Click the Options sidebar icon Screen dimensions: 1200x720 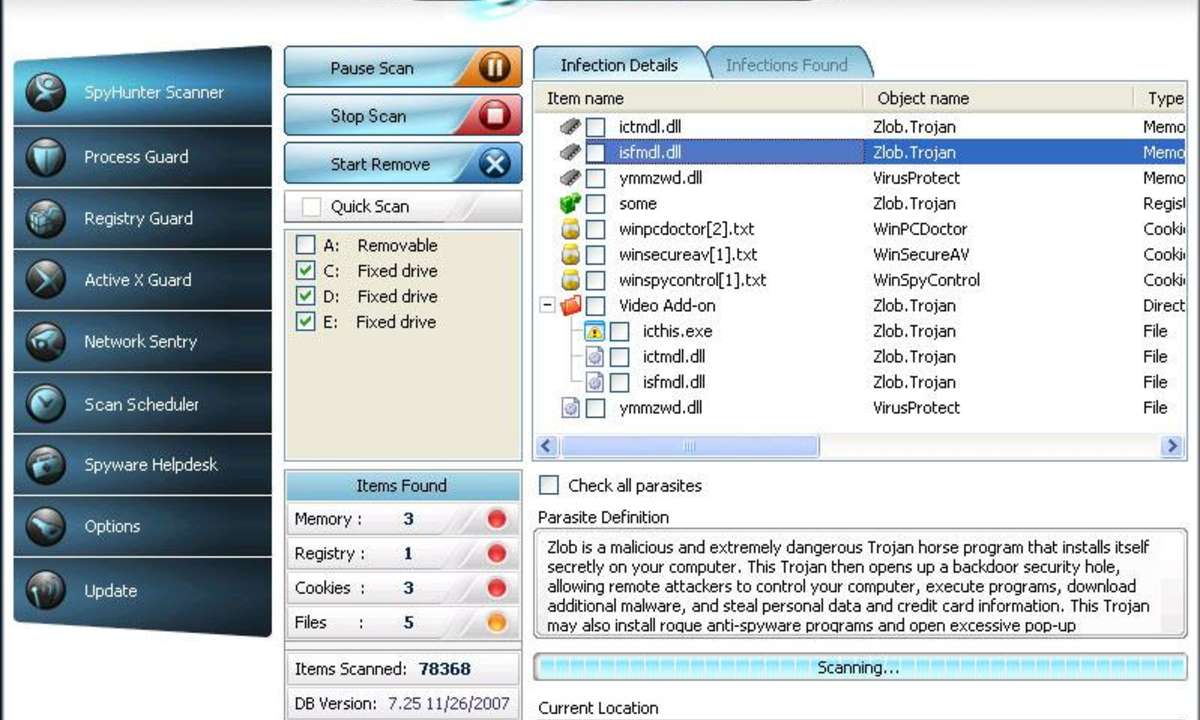pyautogui.click(x=46, y=527)
